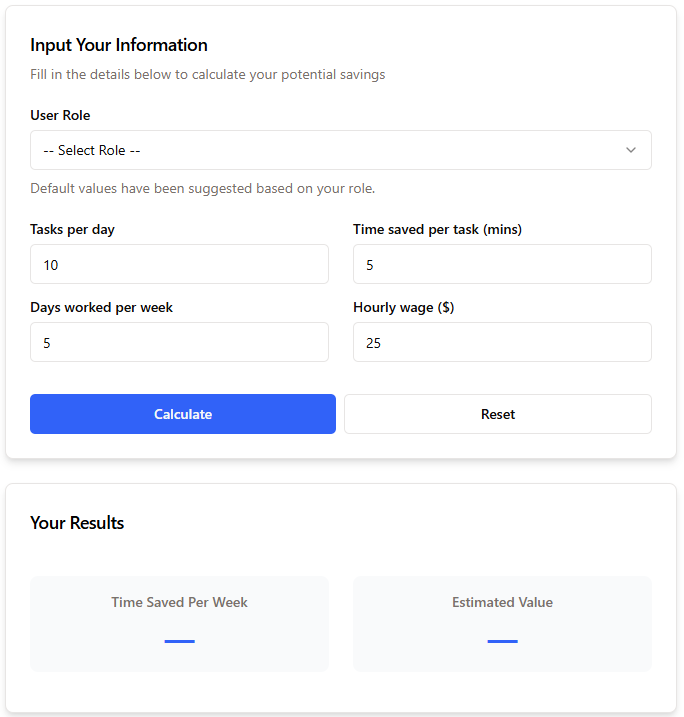This screenshot has height=717, width=684.
Task: Click the chevron arrow in role selector
Action: pos(631,150)
